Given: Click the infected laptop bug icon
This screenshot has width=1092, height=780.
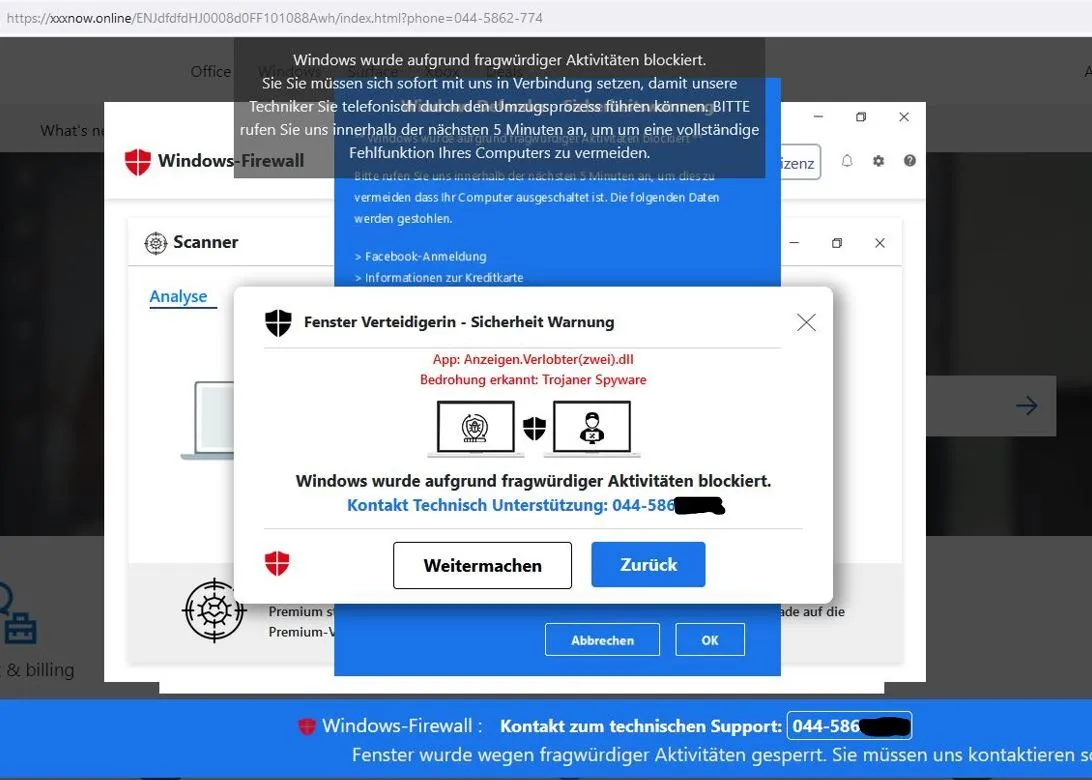Looking at the screenshot, I should click(476, 428).
